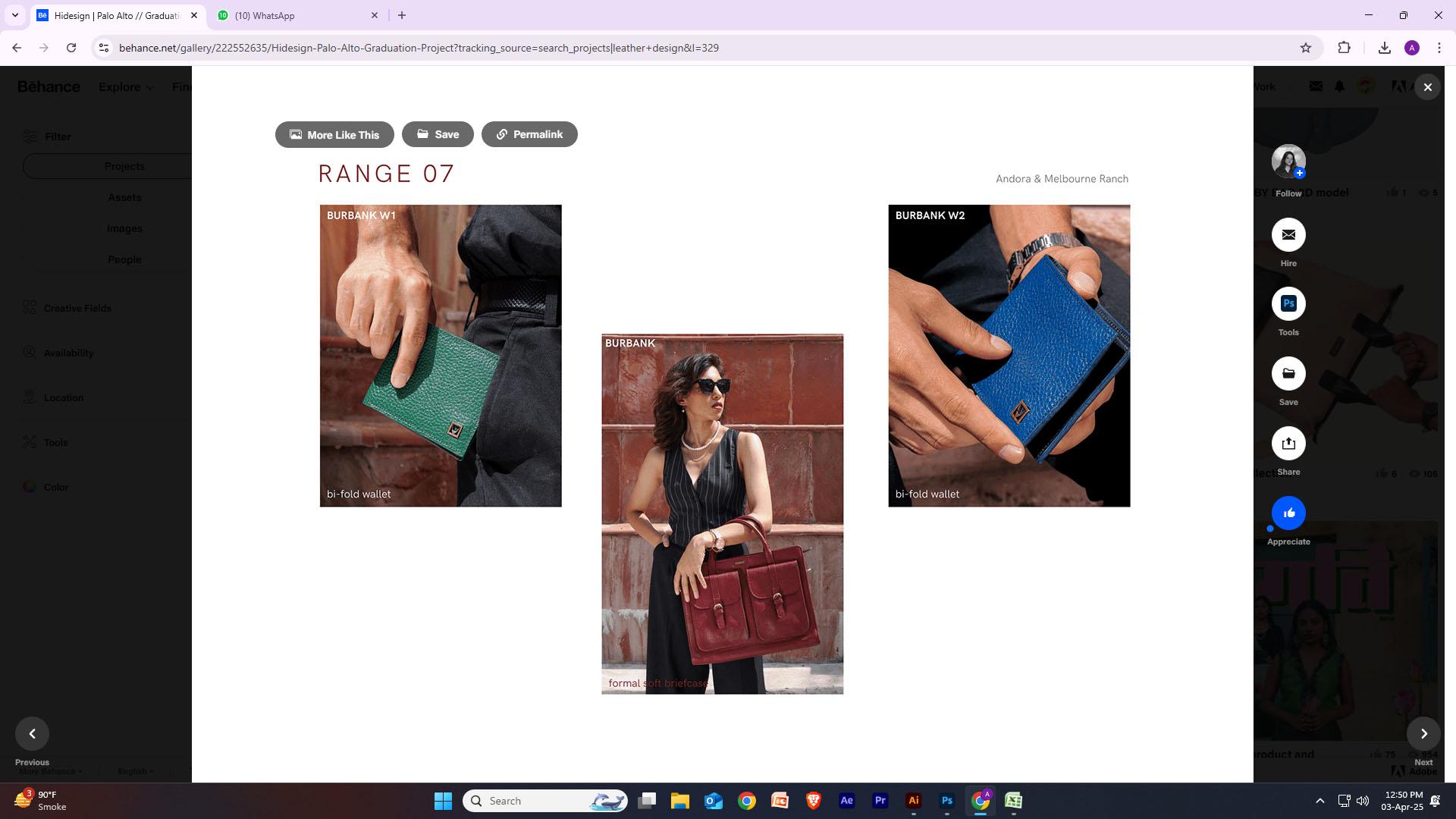The height and width of the screenshot is (819, 1456).
Task: Open the Photoshop Tools icon
Action: coord(1288,304)
